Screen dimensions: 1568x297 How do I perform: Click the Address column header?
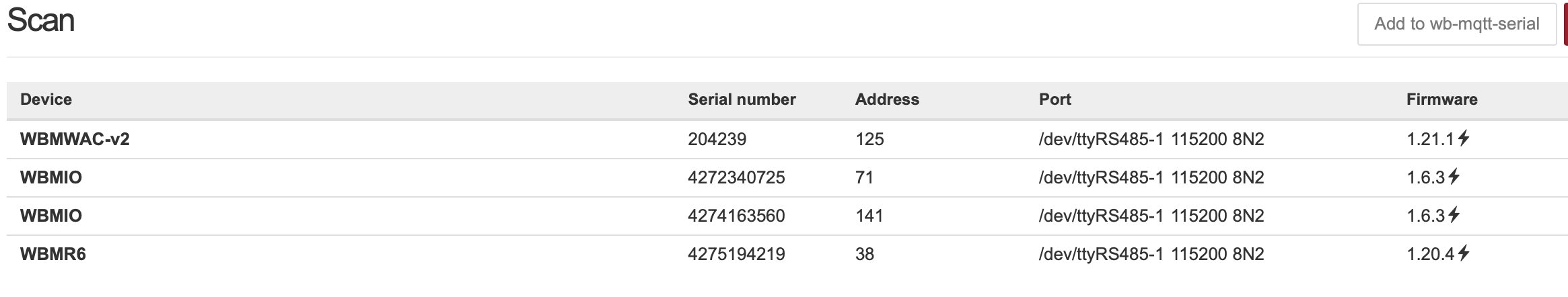coord(887,99)
